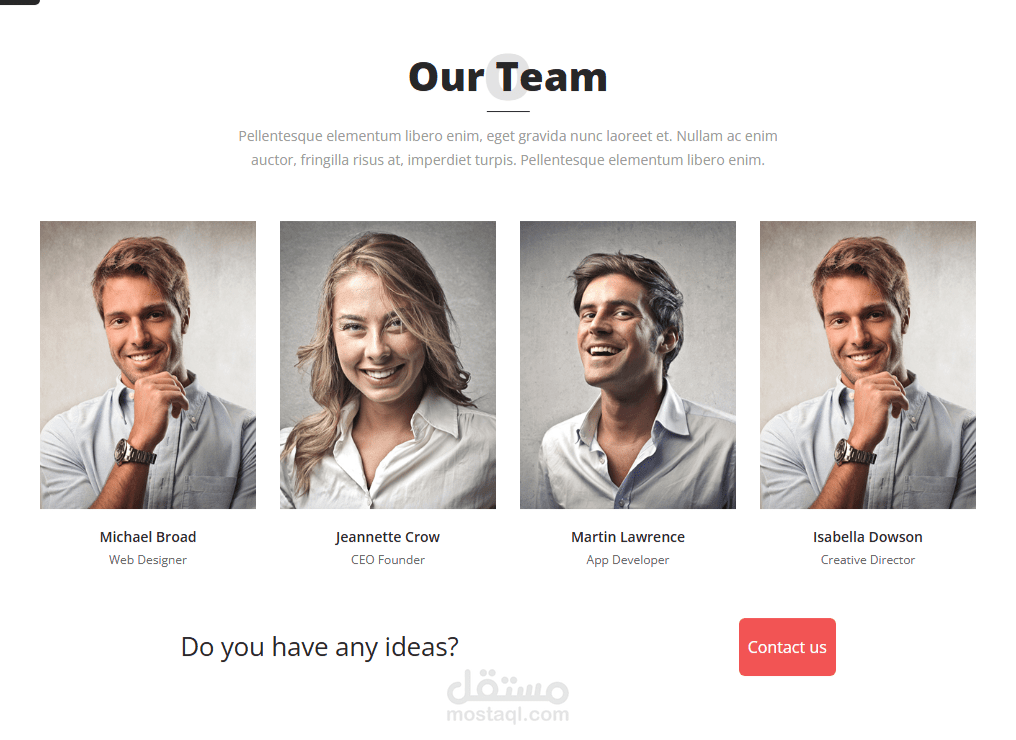Open Isabella Dowson's team photo

(868, 365)
